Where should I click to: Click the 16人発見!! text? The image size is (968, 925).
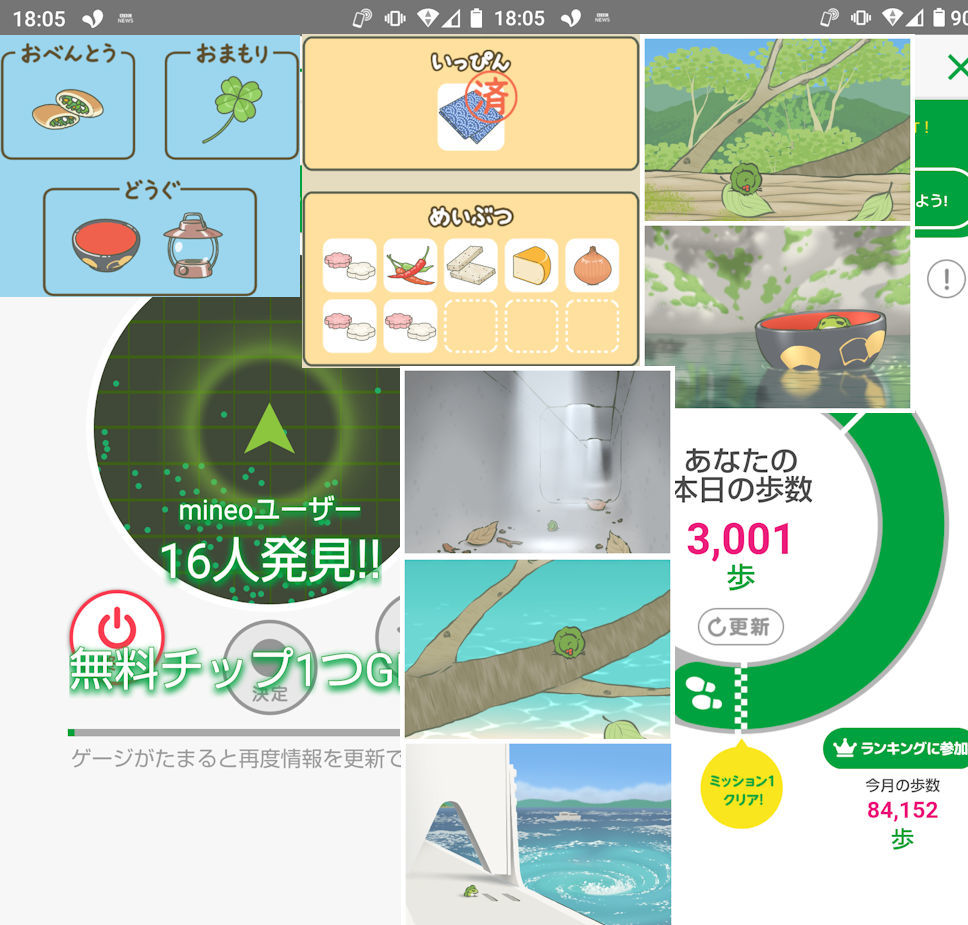[270, 561]
